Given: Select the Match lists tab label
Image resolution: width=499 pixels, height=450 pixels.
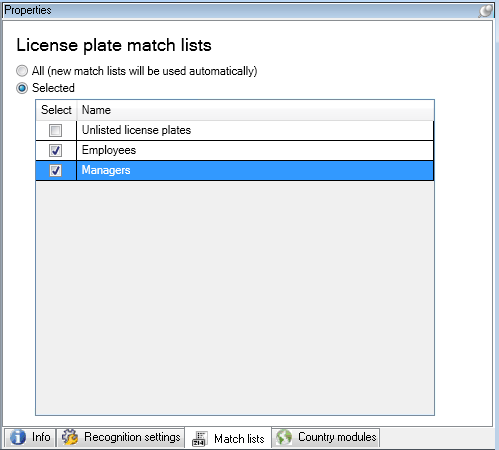Looking at the screenshot, I should [x=239, y=439].
